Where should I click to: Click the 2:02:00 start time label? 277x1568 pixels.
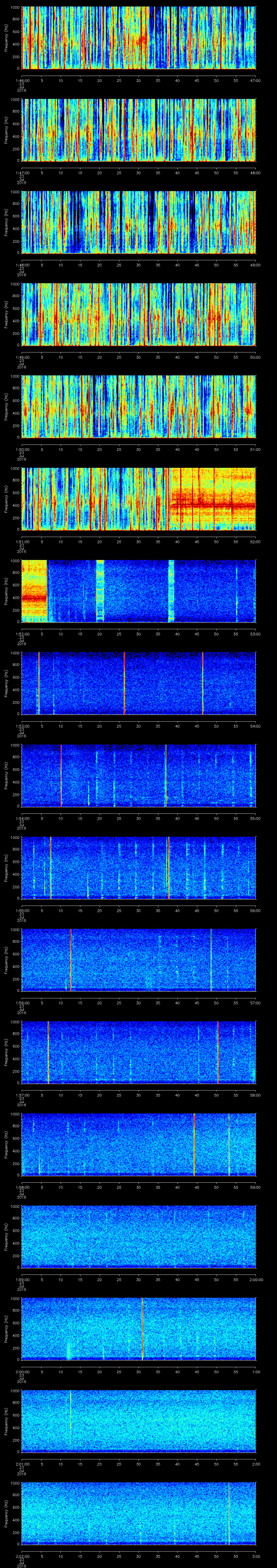click(x=22, y=1556)
